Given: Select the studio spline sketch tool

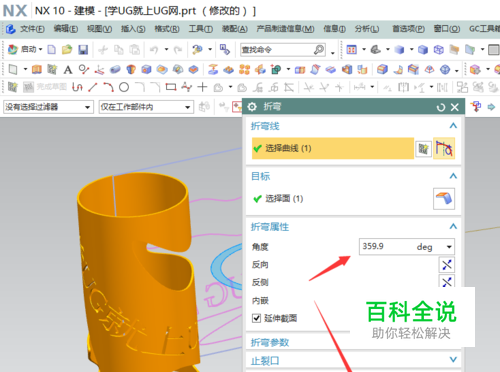Looking at the screenshot, I should tap(187, 87).
